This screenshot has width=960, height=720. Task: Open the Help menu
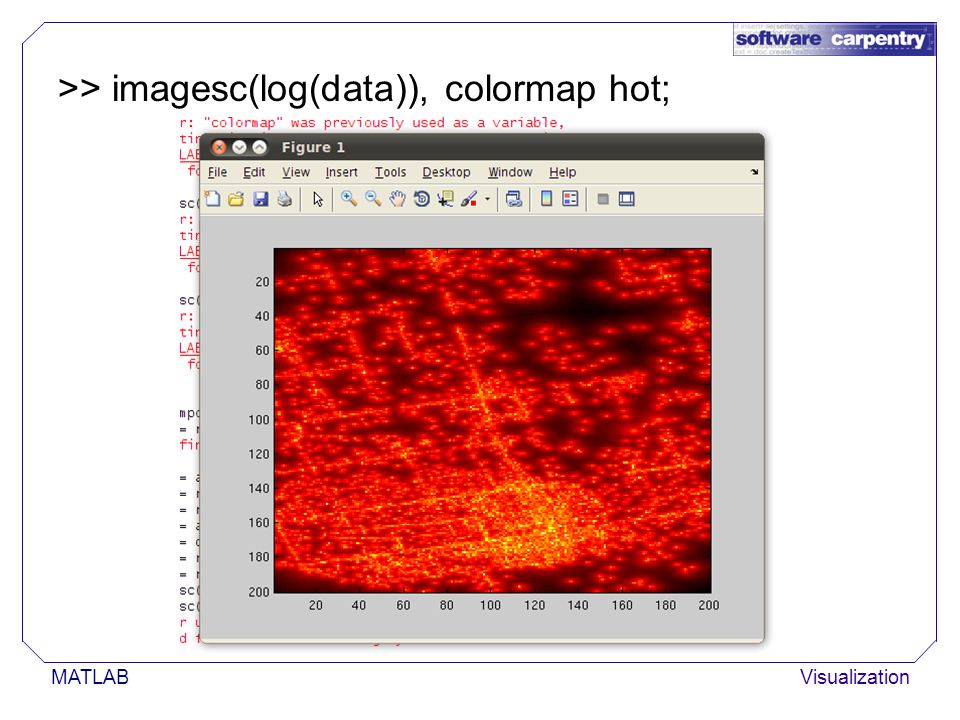[x=563, y=173]
